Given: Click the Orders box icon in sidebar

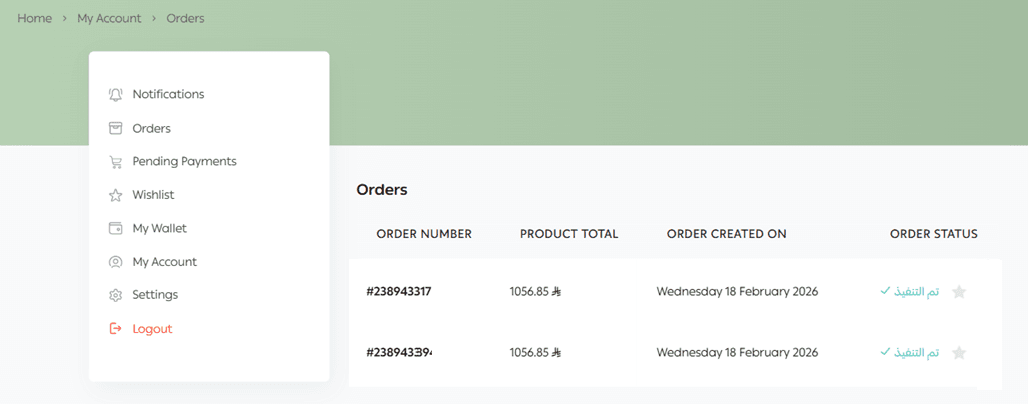Looking at the screenshot, I should (x=115, y=128).
